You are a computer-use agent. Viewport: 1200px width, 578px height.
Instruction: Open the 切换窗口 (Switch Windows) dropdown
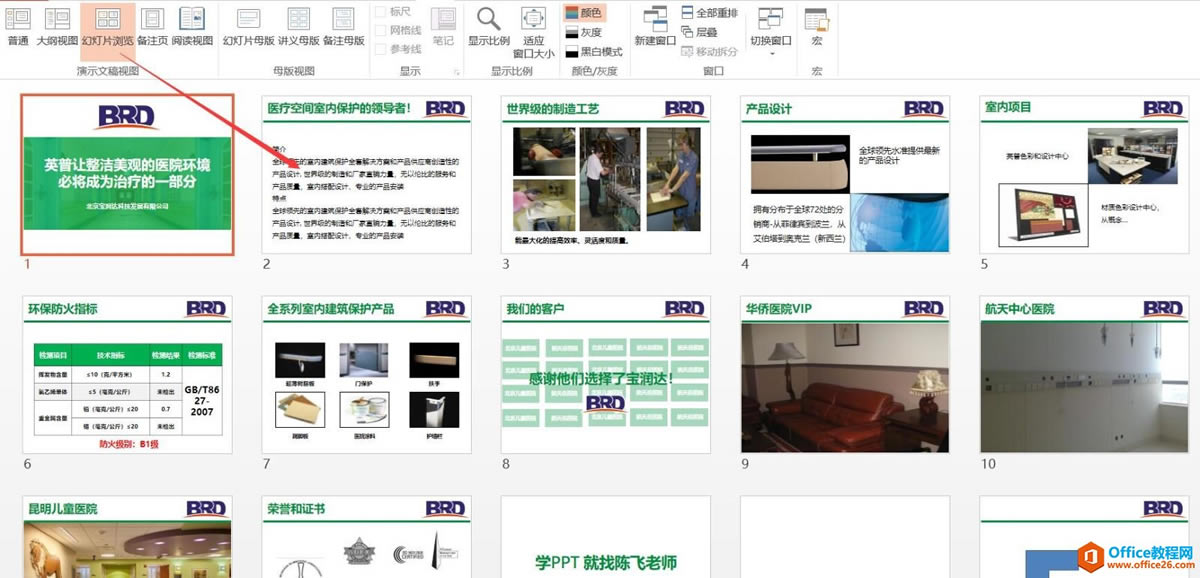click(x=770, y=30)
